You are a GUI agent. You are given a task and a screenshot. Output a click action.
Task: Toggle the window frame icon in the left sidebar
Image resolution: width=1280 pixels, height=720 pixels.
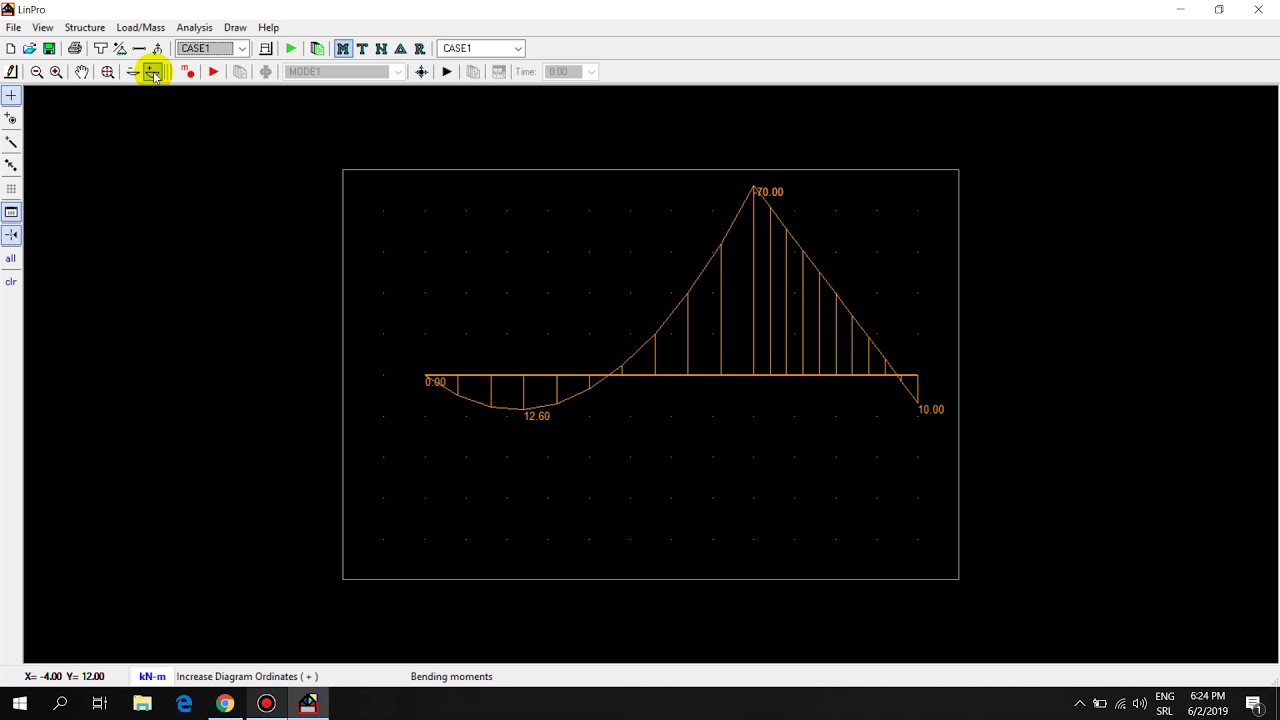(x=11, y=212)
